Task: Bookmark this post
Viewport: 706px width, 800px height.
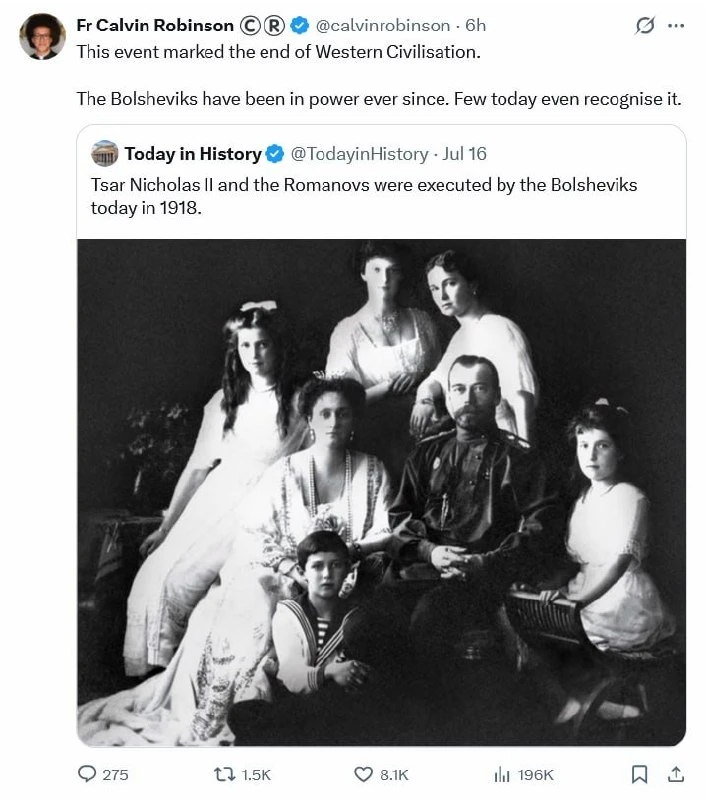Action: tap(639, 774)
